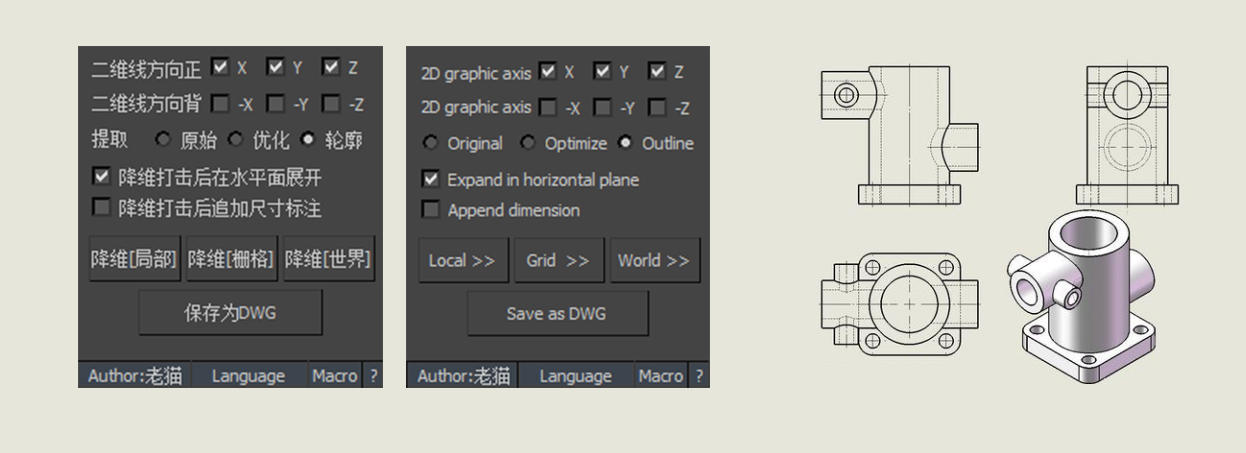Uncheck Expand in horizontal plane
The image size is (1246, 453).
(x=431, y=179)
